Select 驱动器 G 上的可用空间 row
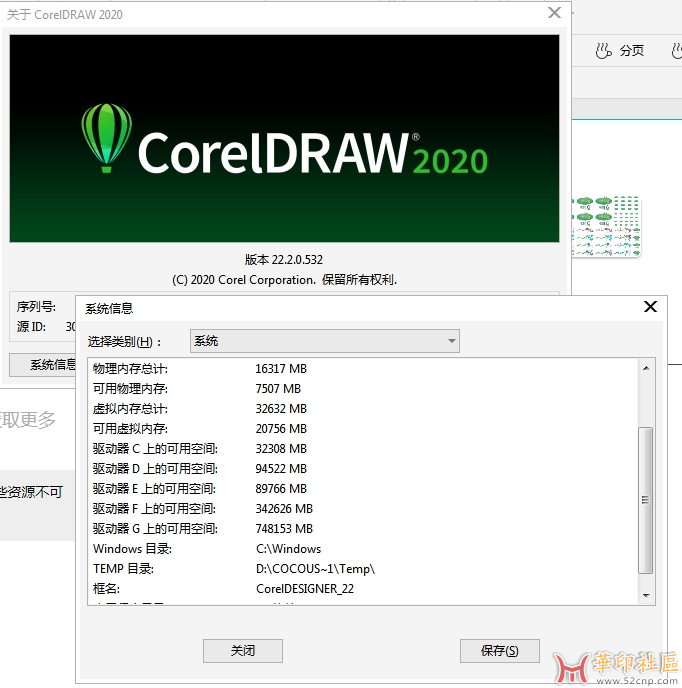The height and width of the screenshot is (688, 682). 363,529
